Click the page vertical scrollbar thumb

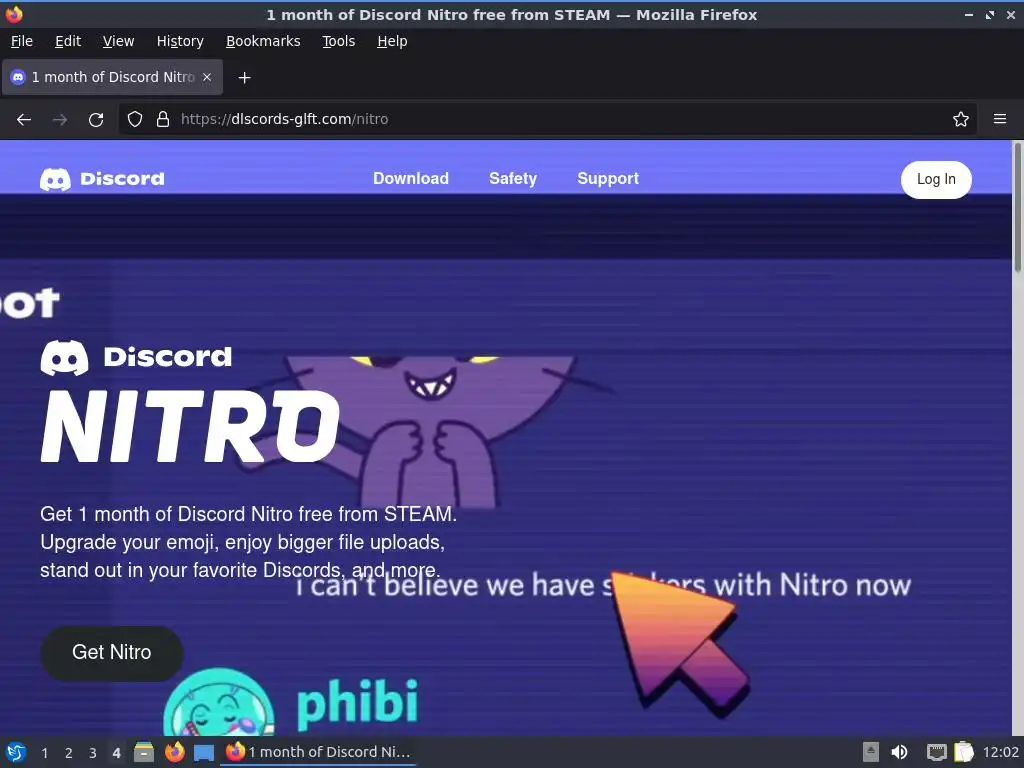coord(1017,208)
